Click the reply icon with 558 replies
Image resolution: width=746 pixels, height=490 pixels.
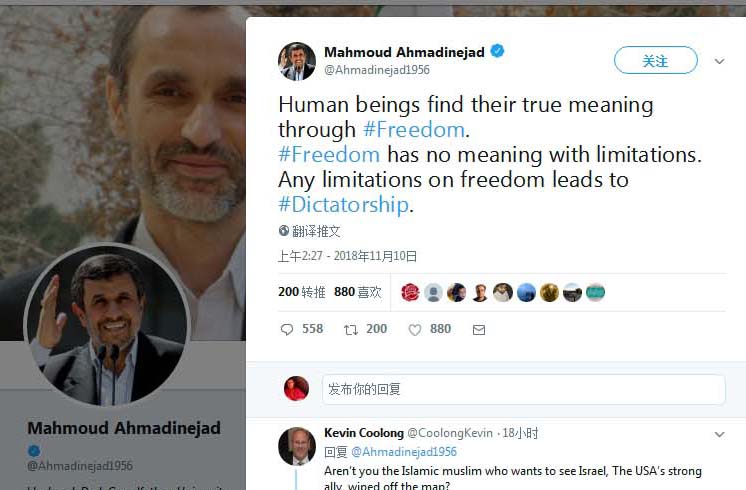287,329
